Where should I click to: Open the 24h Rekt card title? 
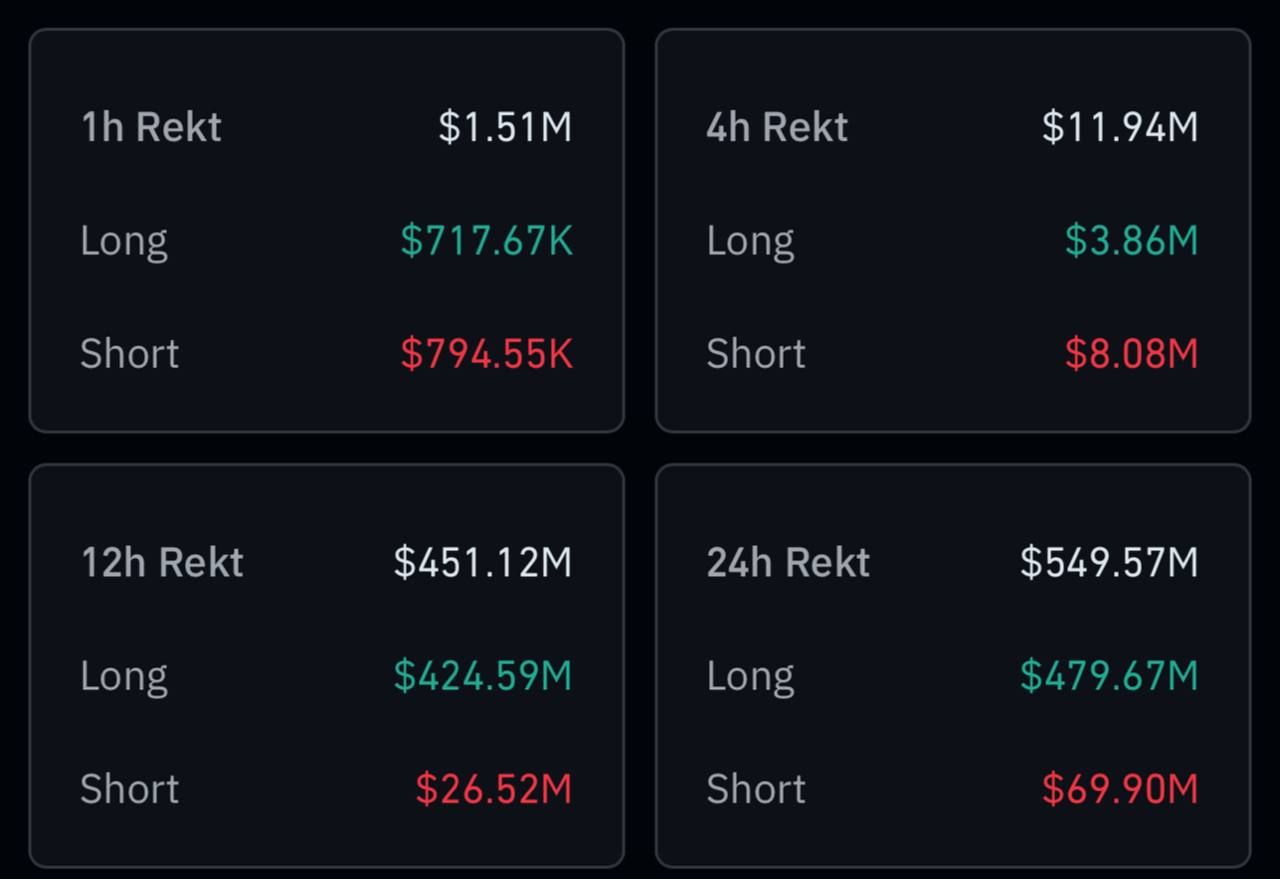788,562
